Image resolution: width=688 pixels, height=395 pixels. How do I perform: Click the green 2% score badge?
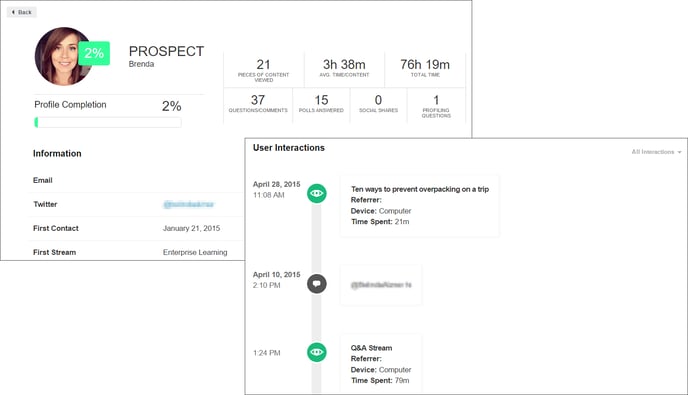(94, 53)
